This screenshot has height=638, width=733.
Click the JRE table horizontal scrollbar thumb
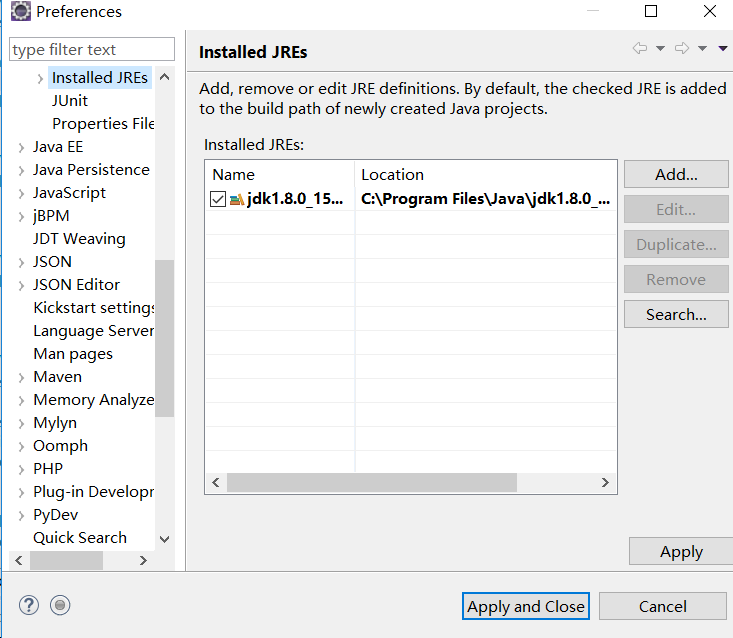(x=372, y=482)
